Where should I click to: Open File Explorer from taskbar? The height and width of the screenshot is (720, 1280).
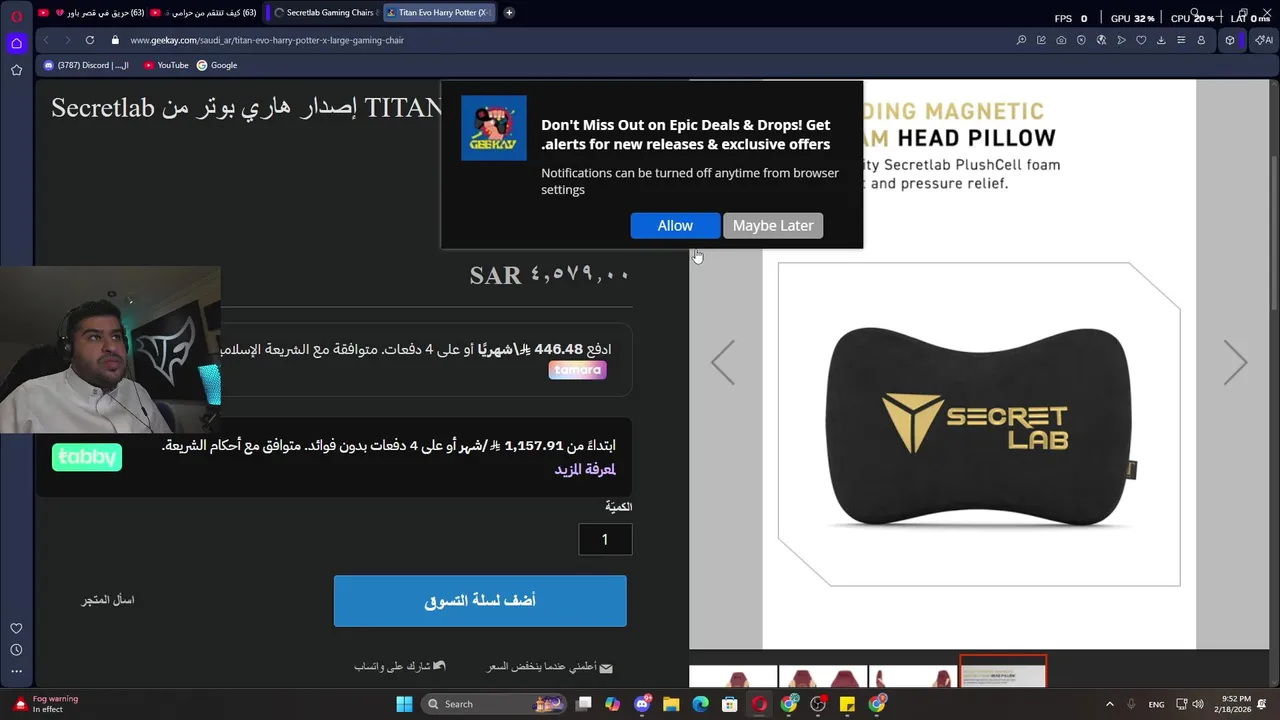pos(671,704)
